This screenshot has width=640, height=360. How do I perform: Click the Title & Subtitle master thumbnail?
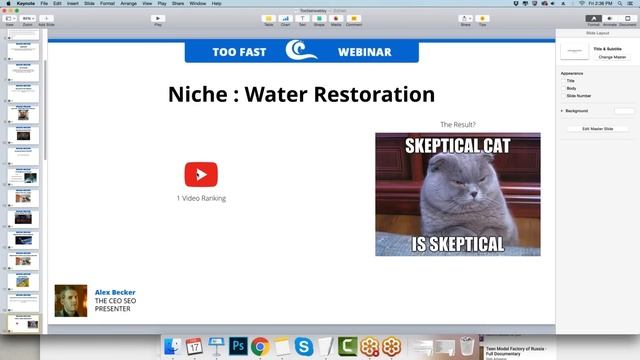[575, 51]
